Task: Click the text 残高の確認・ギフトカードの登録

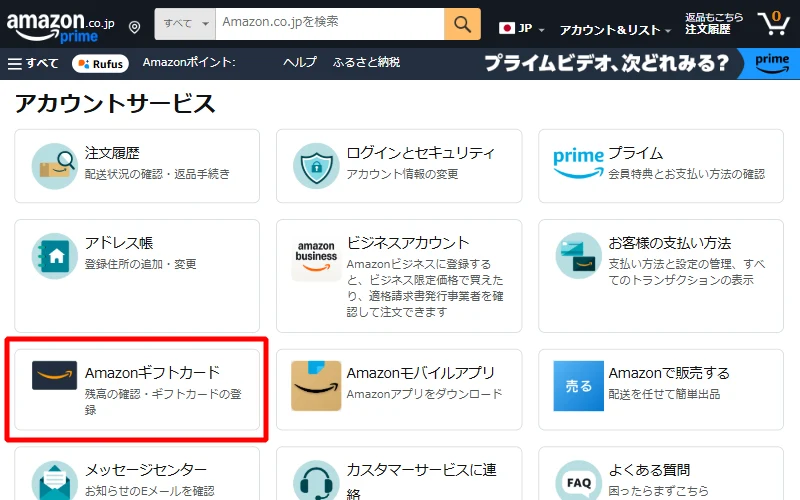Action: 163,402
